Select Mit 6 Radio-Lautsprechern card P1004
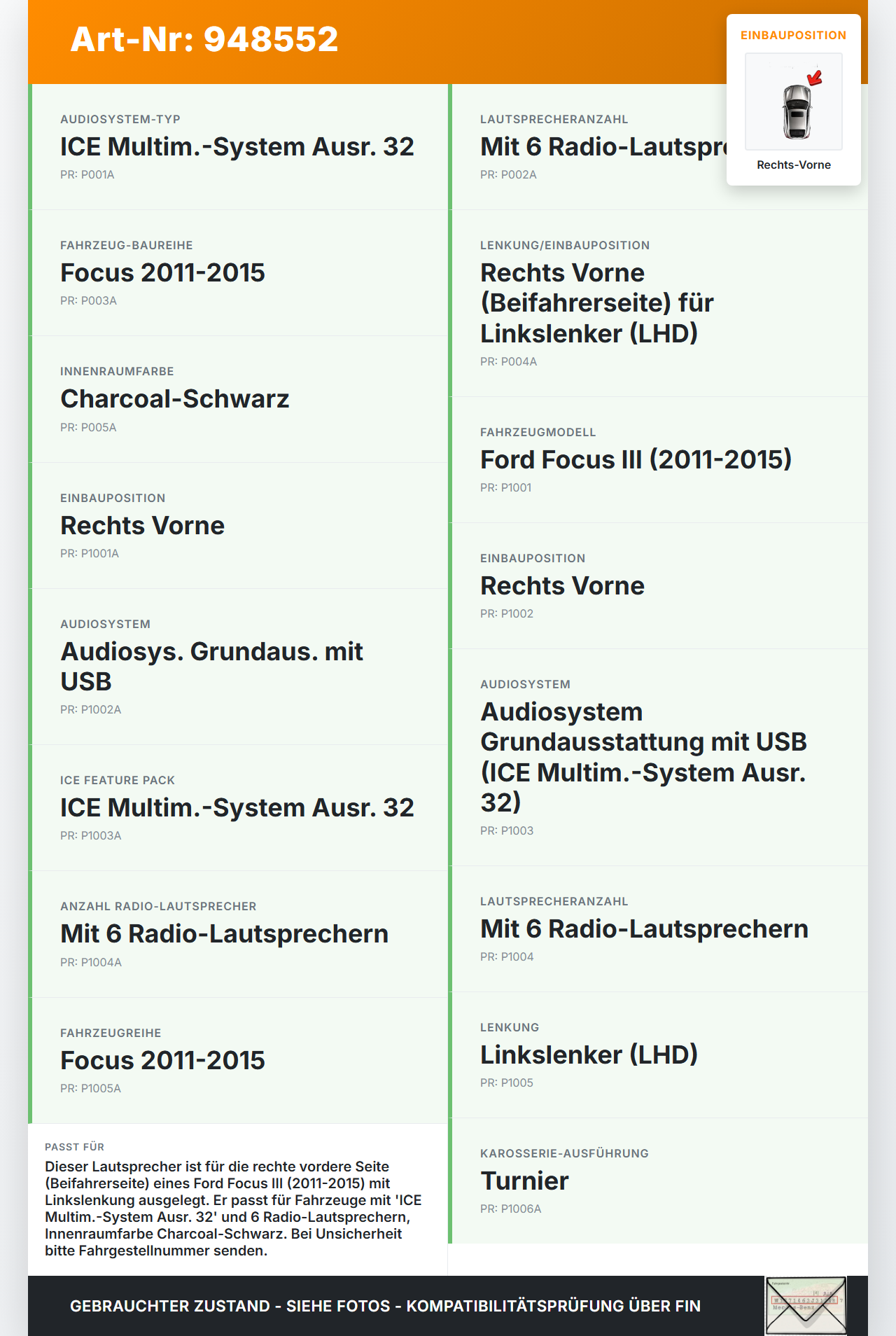 pyautogui.click(x=658, y=929)
